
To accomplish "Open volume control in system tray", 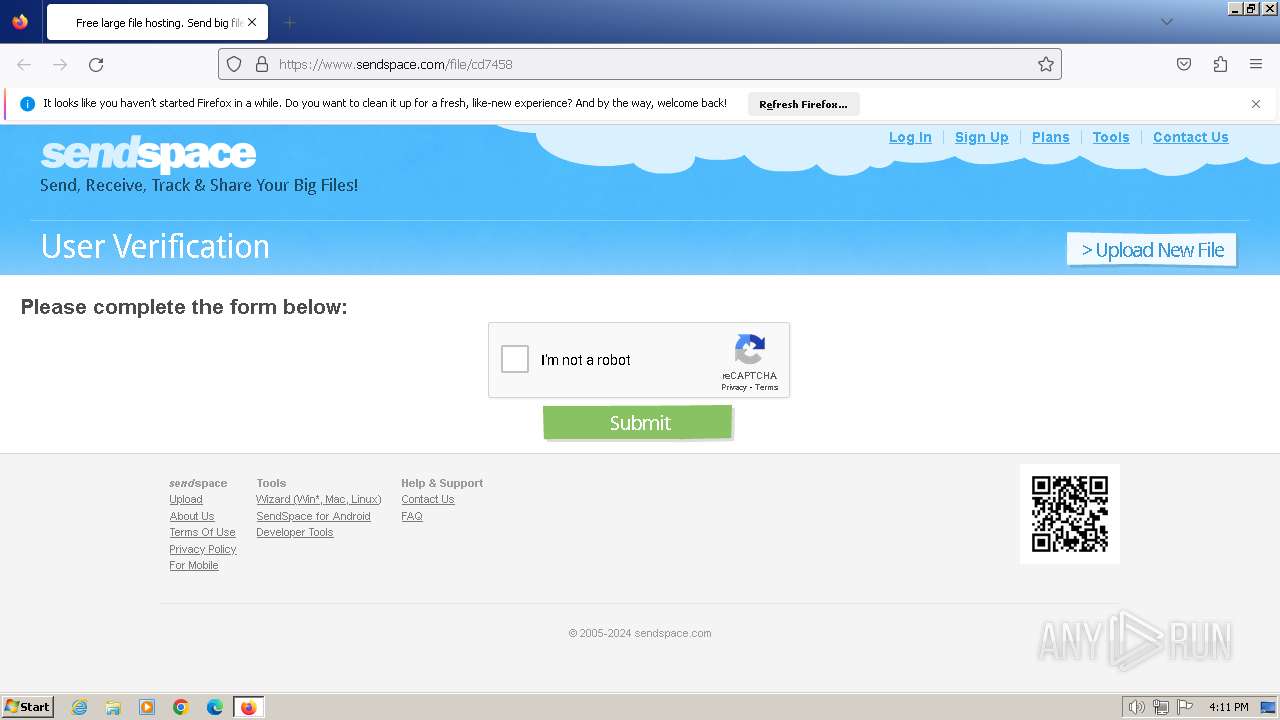I will pyautogui.click(x=1136, y=707).
